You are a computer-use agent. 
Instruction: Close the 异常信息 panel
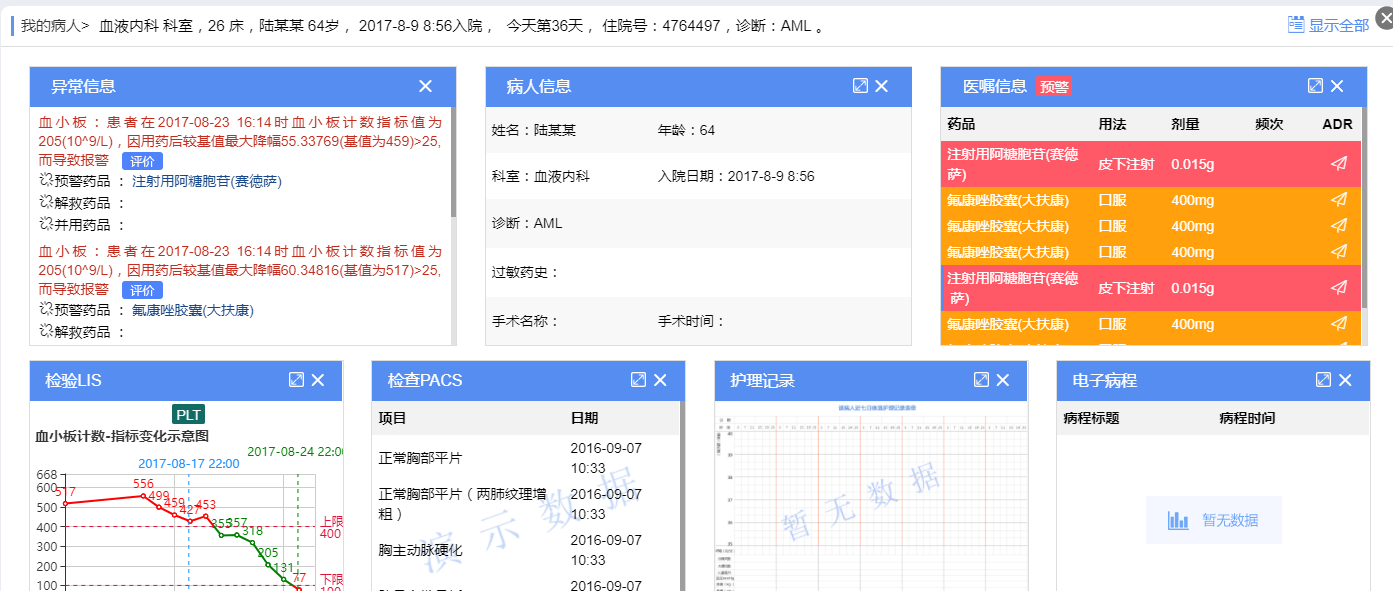425,87
